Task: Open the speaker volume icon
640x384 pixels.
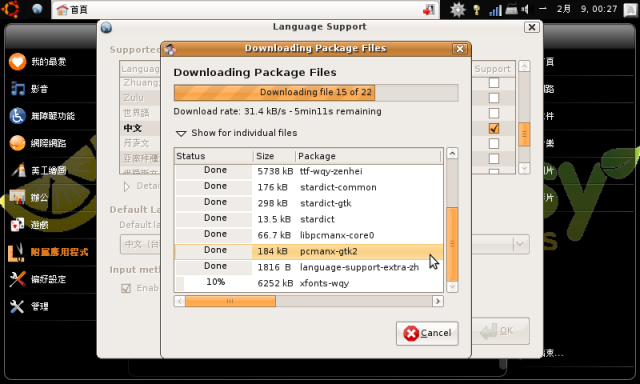Action: coord(525,9)
